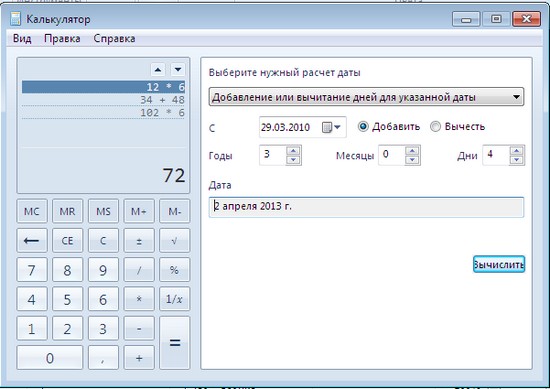Screen dimensions: 550x389
Task: Click the Дни number field
Action: [x=496, y=155]
